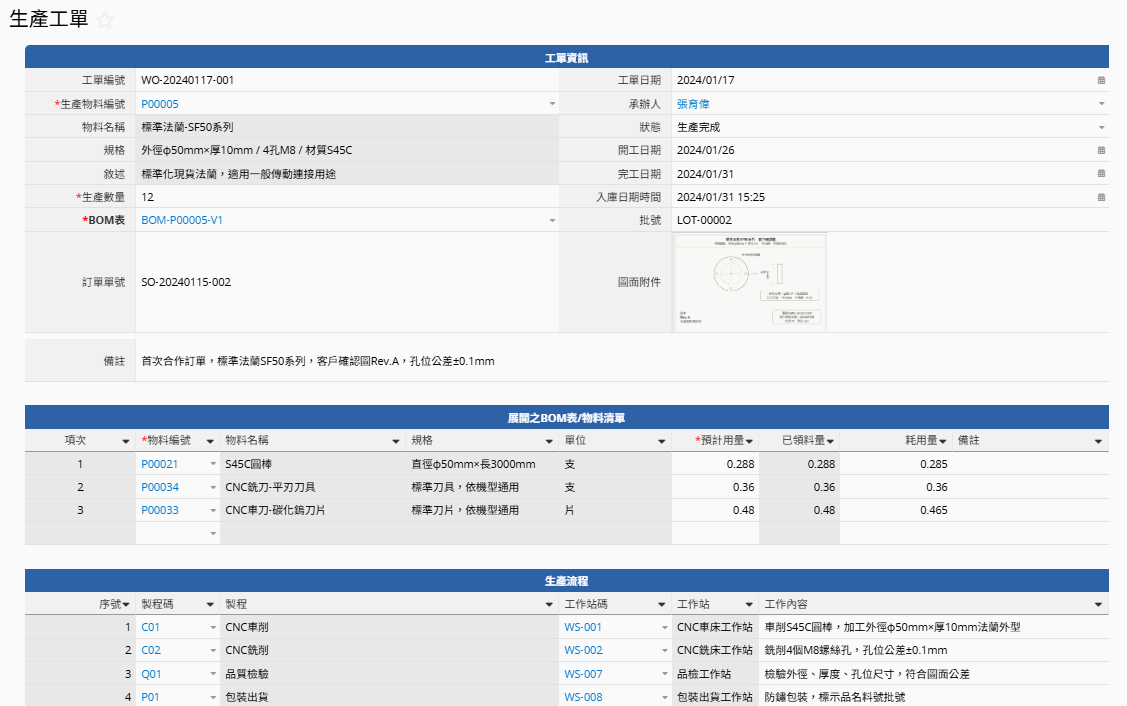Open the 狀態 dropdown showing 生產完成
The image size is (1127, 706).
coord(1101,127)
